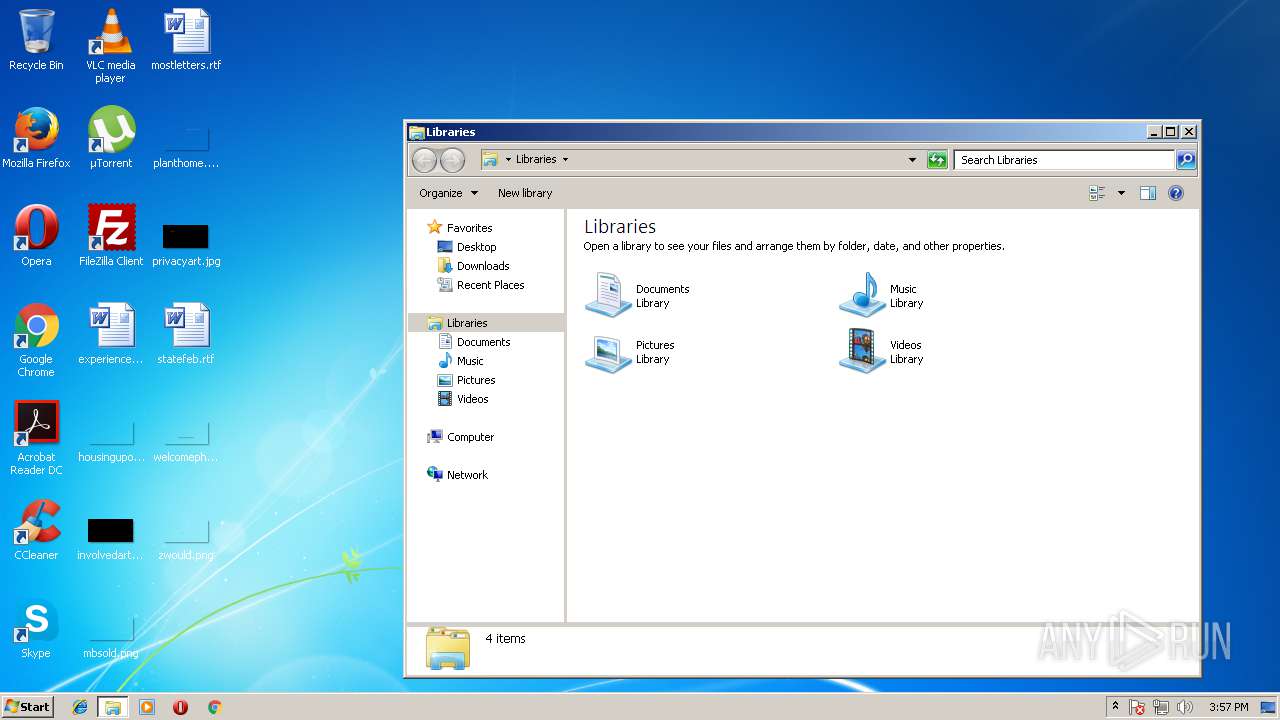This screenshot has height=720, width=1280.
Task: Open volume control in tray
Action: (1185, 707)
